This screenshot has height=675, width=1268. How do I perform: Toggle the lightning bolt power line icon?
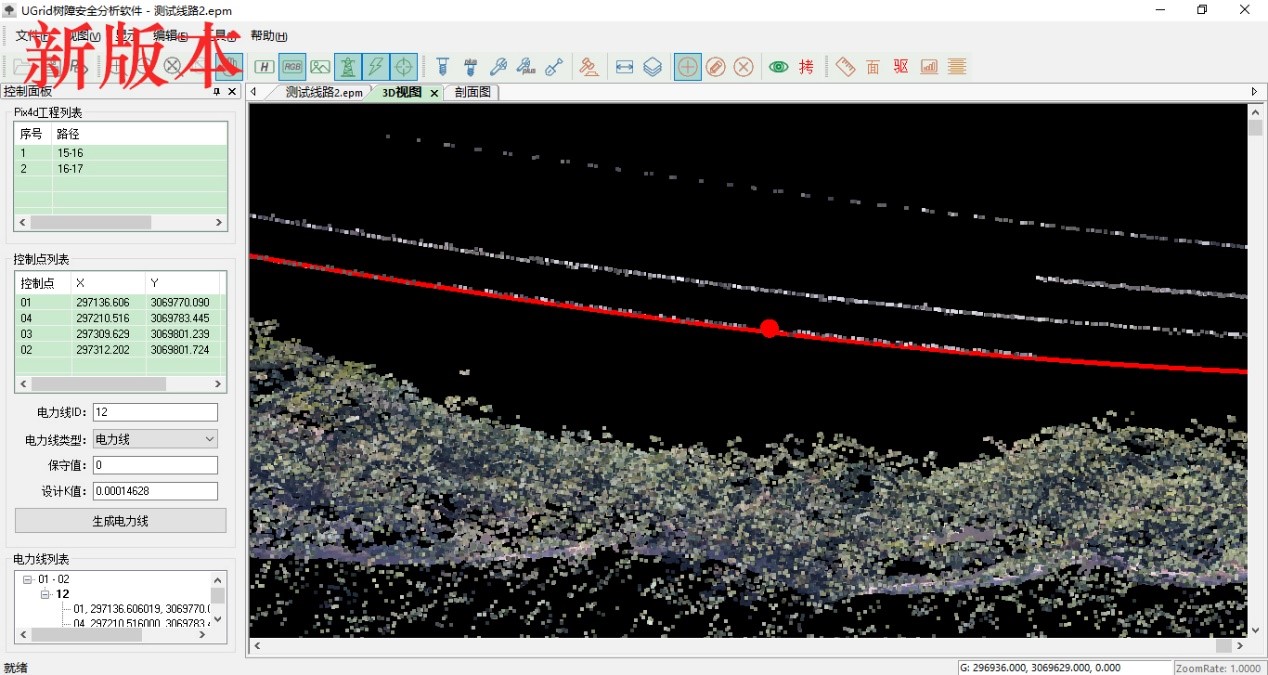tap(376, 67)
